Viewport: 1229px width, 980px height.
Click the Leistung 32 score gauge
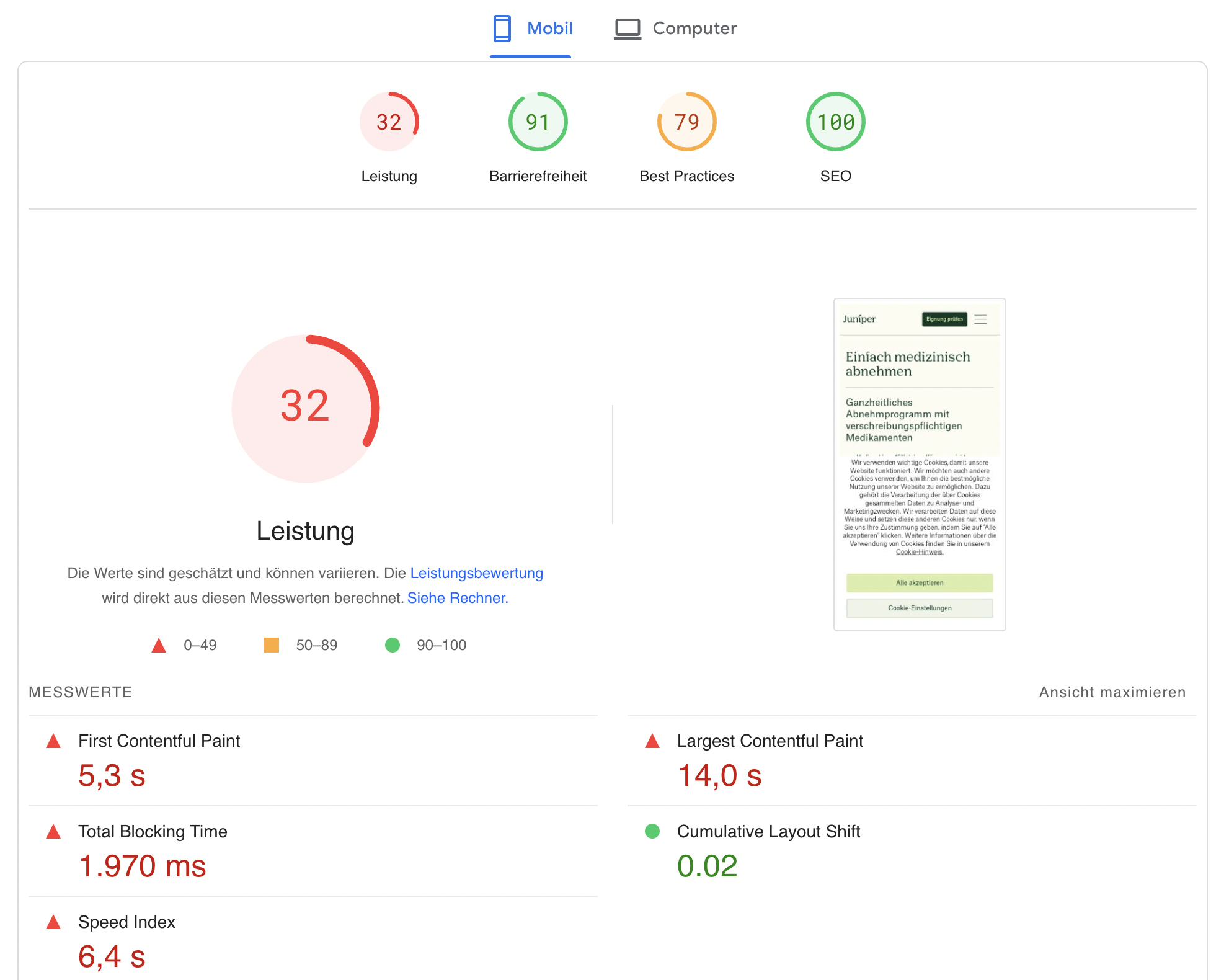point(389,122)
